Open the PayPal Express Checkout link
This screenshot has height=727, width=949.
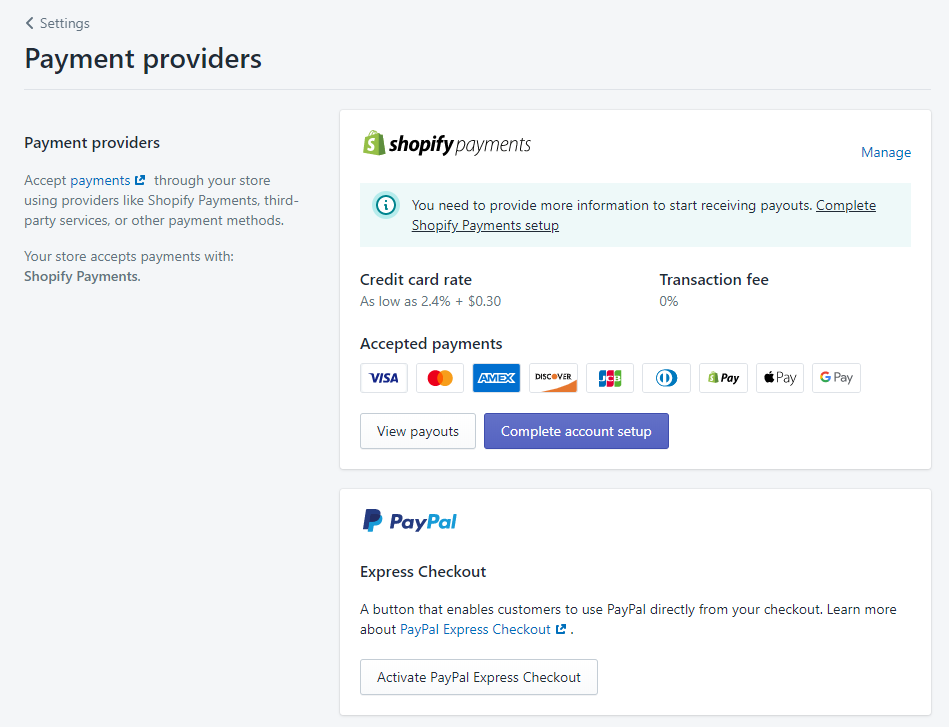coord(475,629)
